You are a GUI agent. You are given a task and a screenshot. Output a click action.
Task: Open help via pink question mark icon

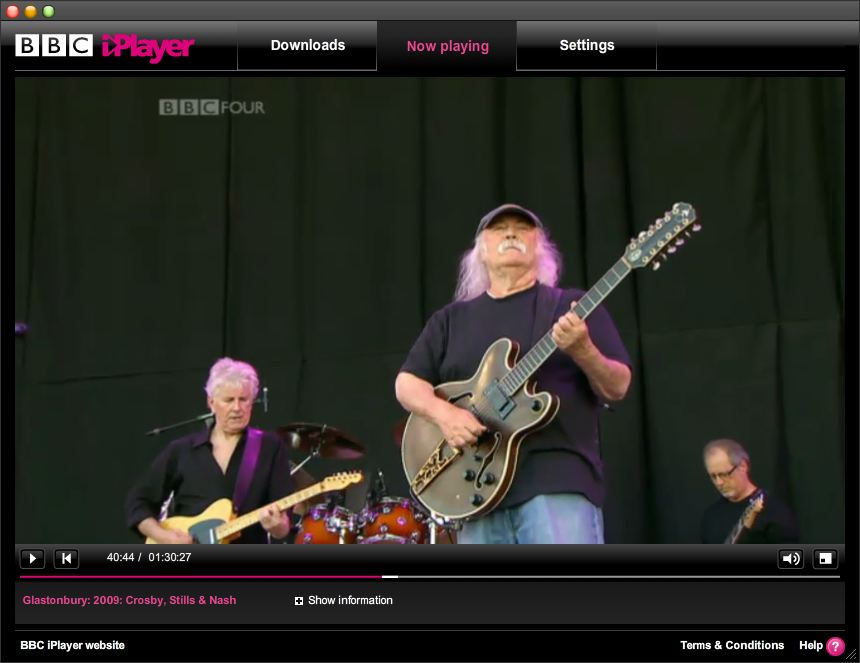pos(835,646)
